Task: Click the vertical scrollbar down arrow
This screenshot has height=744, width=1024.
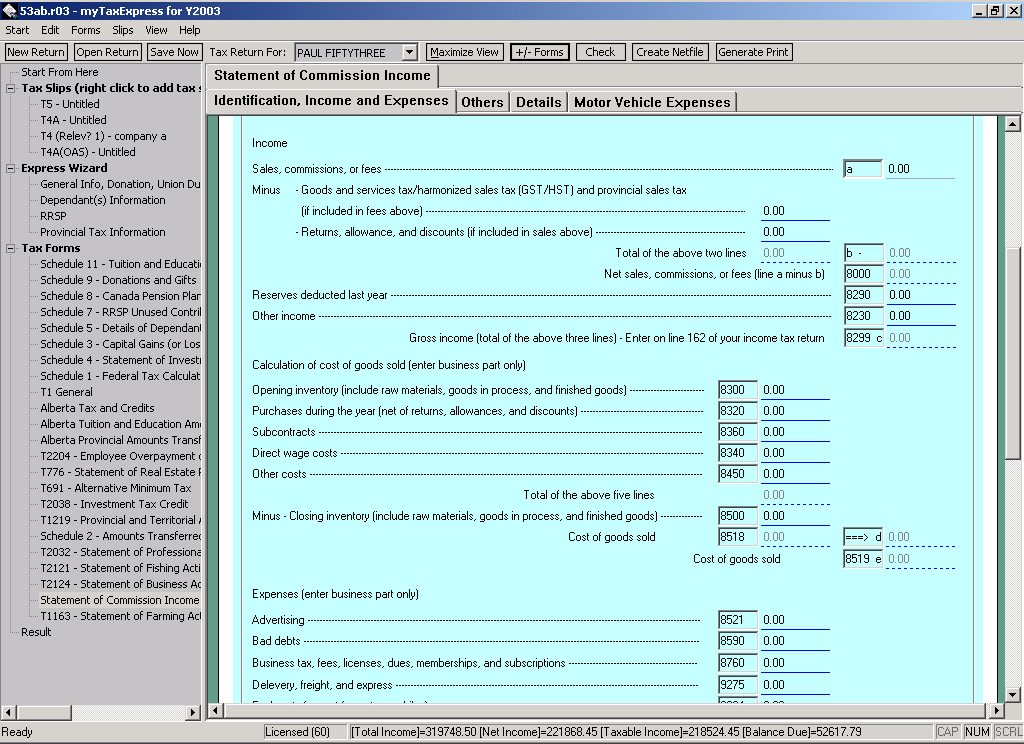Action: [1013, 694]
